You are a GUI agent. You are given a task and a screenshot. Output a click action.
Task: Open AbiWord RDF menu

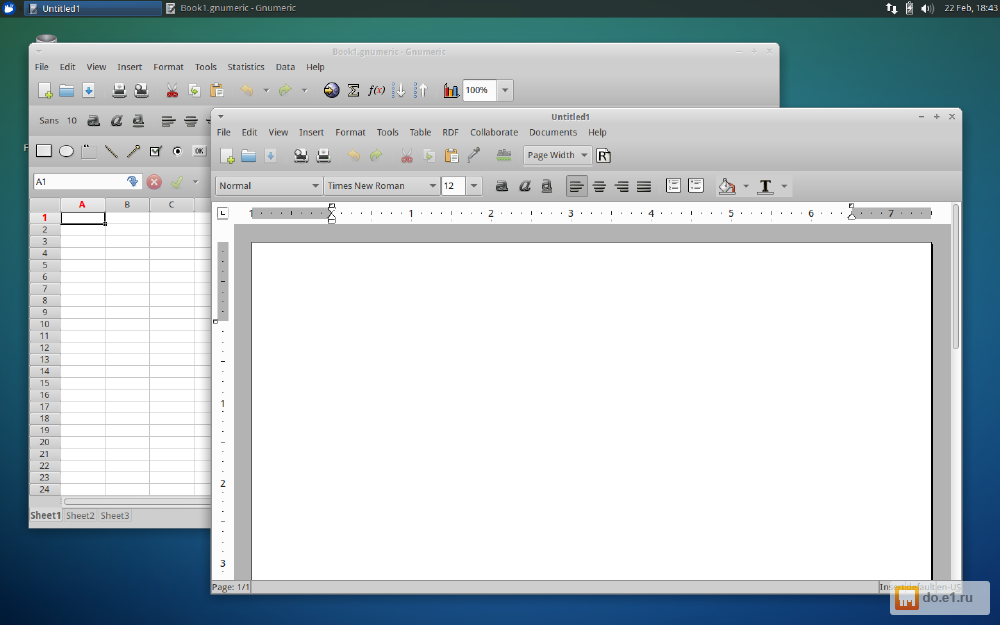pos(450,132)
